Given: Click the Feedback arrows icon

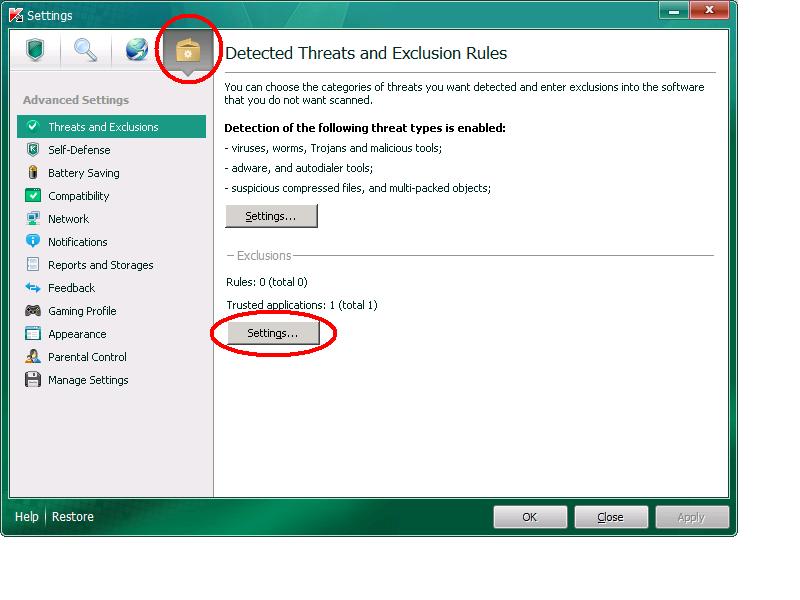Looking at the screenshot, I should point(33,288).
